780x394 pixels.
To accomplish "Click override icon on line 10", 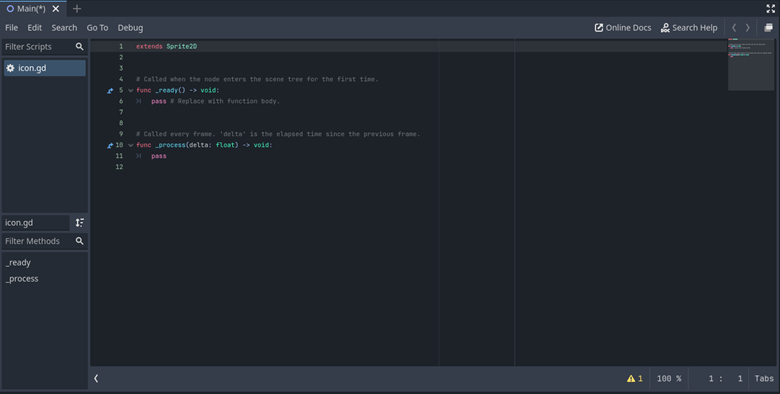I will (110, 145).
